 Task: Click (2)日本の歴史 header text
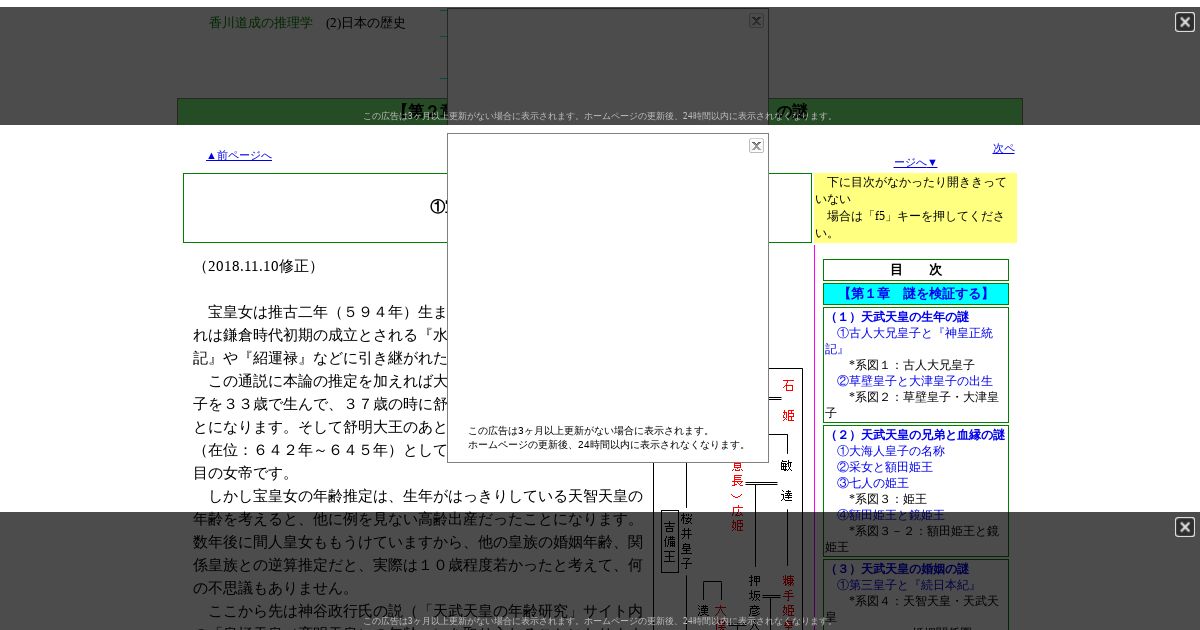(366, 23)
